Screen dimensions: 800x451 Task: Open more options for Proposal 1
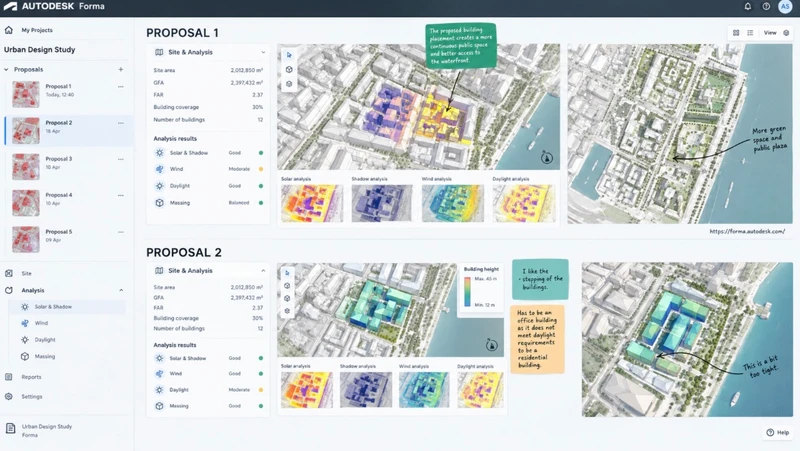tap(121, 87)
